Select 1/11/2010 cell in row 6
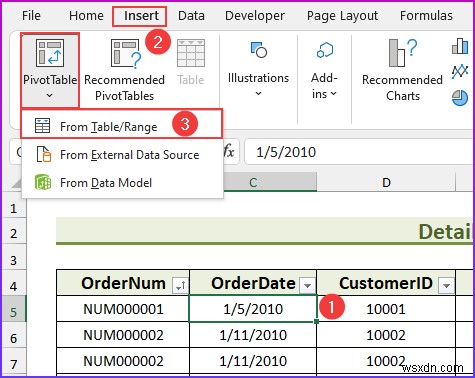475x378 pixels. [253, 335]
